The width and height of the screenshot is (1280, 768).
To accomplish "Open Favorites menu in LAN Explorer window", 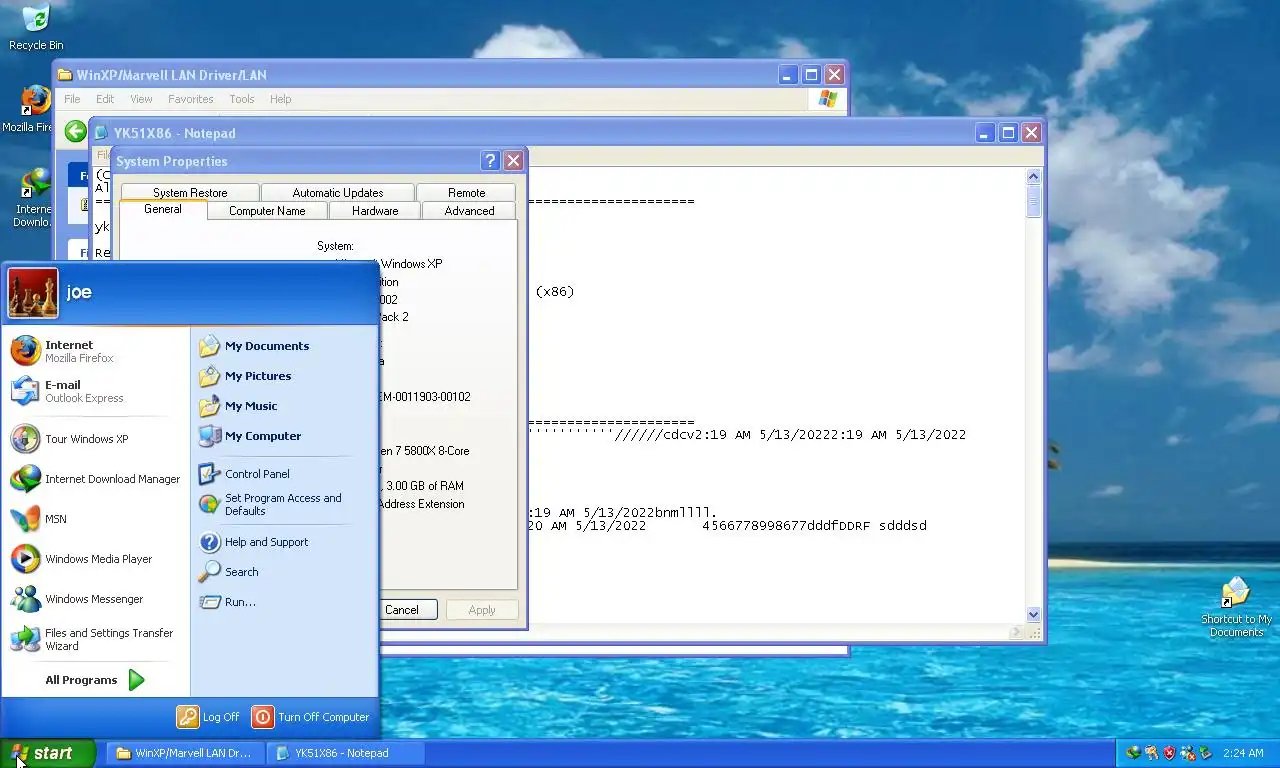I will [x=190, y=99].
